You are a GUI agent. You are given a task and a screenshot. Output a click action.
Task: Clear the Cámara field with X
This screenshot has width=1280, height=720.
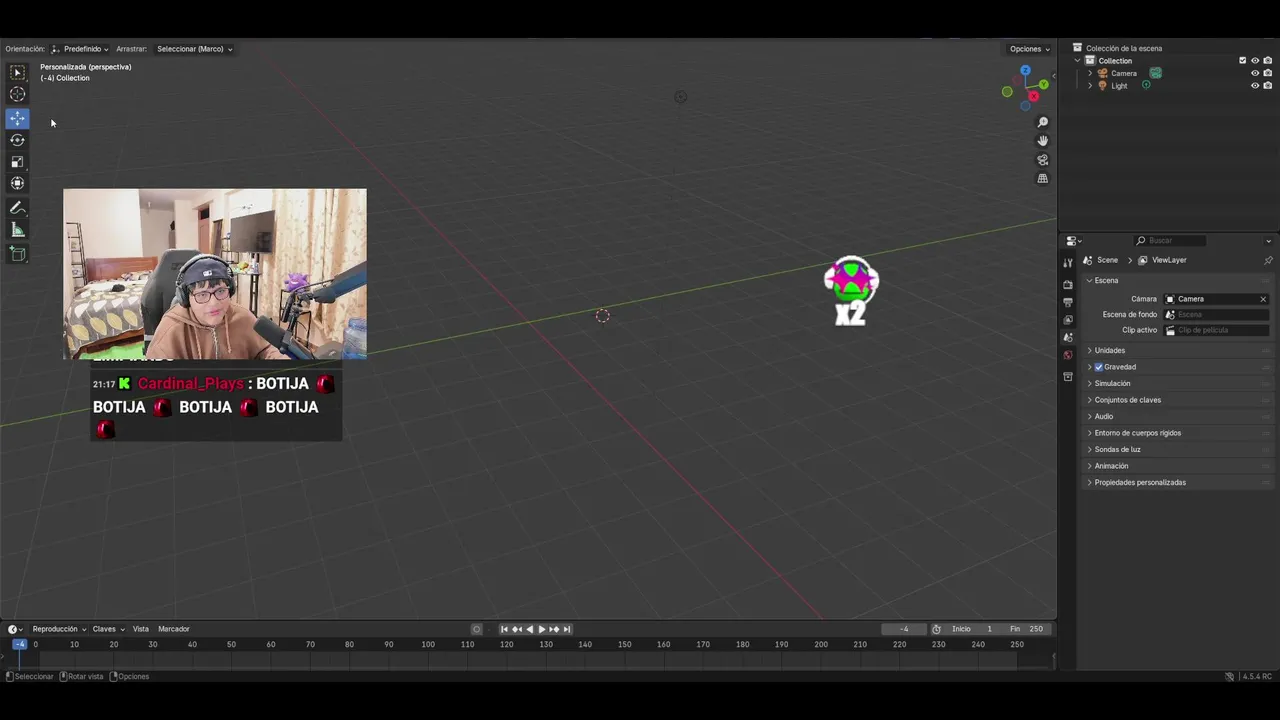(x=1263, y=299)
